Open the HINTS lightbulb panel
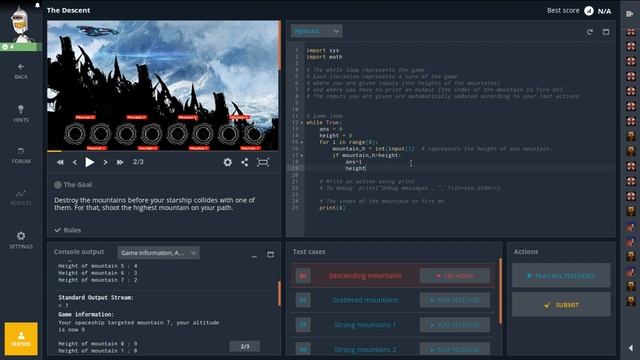The image size is (640, 360). click(21, 113)
